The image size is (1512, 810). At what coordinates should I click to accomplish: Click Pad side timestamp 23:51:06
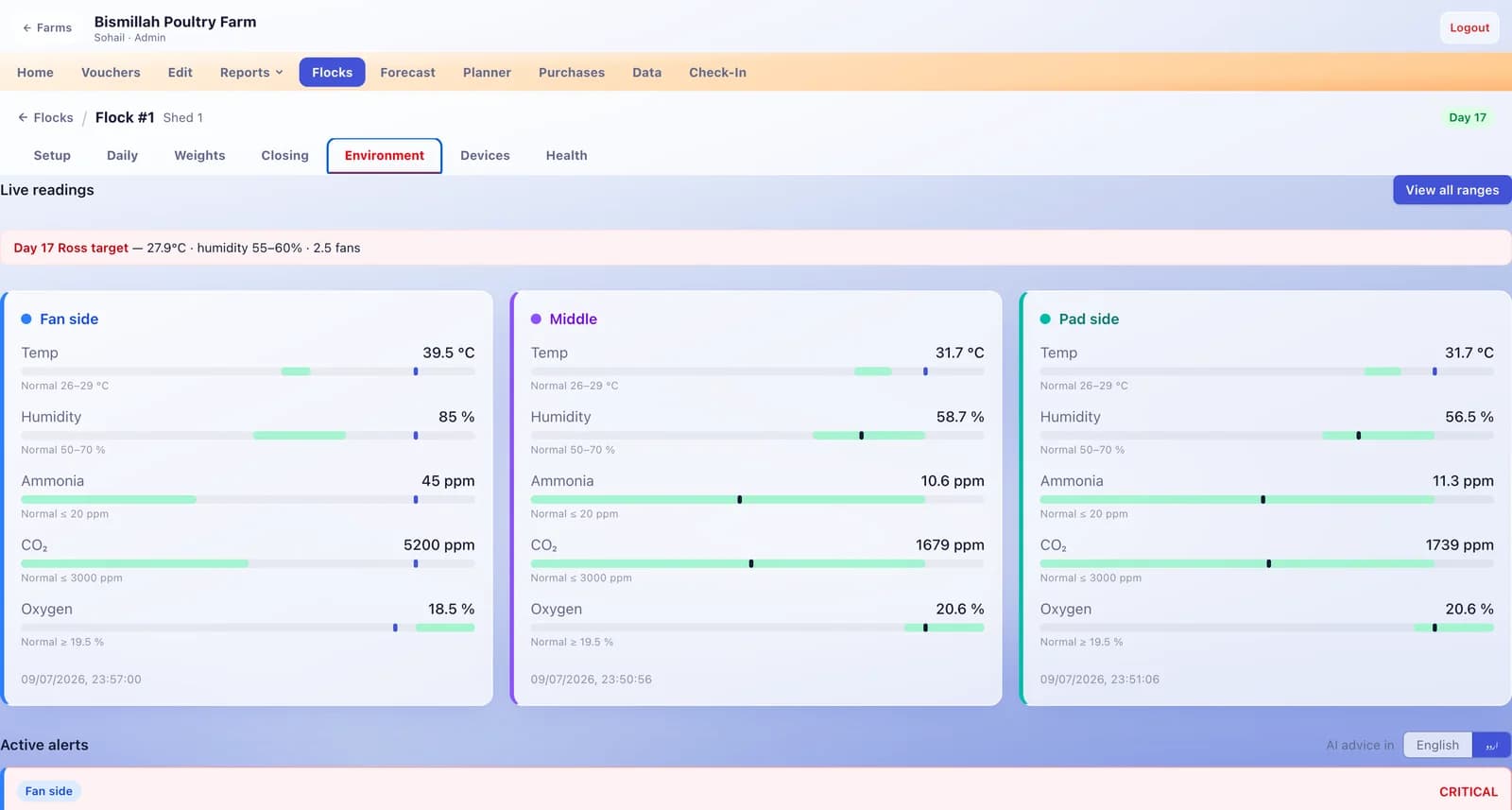coord(1099,680)
